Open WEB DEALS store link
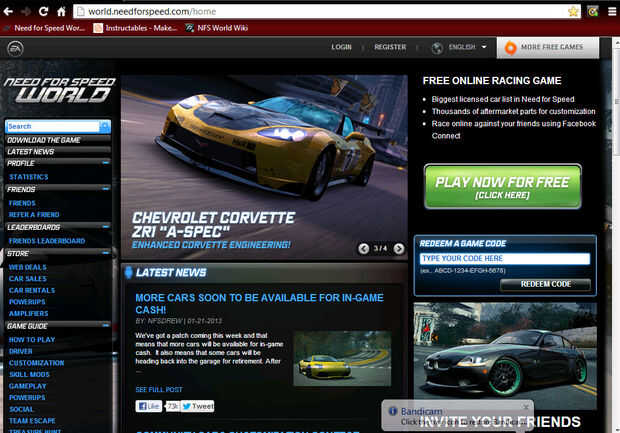 pyautogui.click(x=28, y=267)
